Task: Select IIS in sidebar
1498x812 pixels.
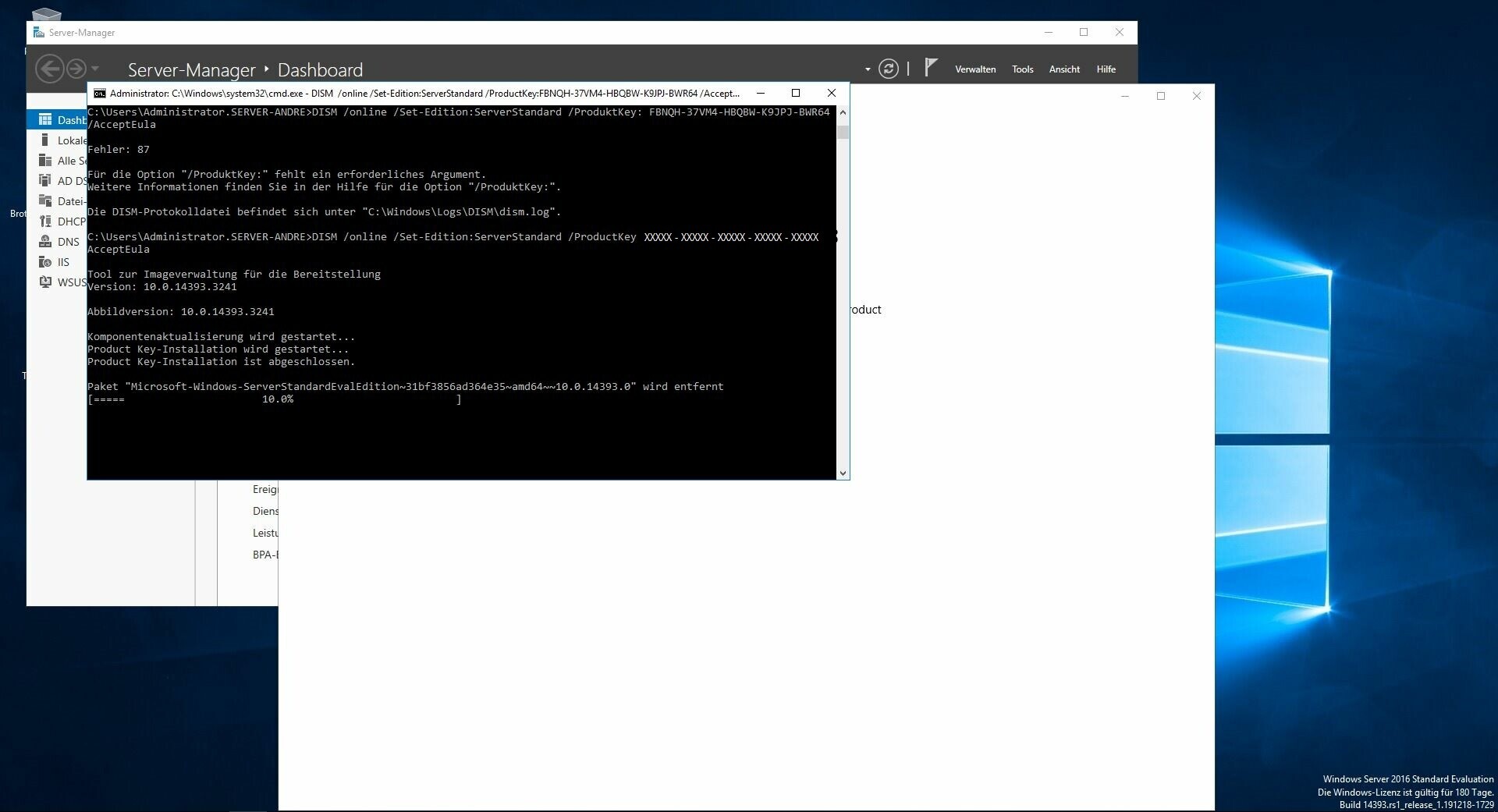Action: click(57, 262)
